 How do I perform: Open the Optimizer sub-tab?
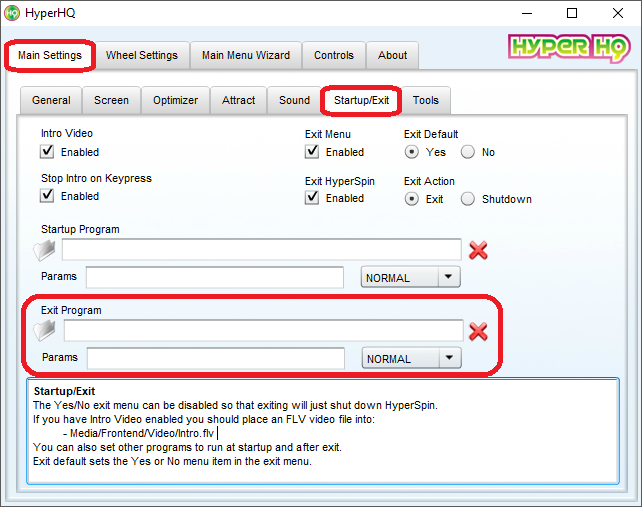176,100
